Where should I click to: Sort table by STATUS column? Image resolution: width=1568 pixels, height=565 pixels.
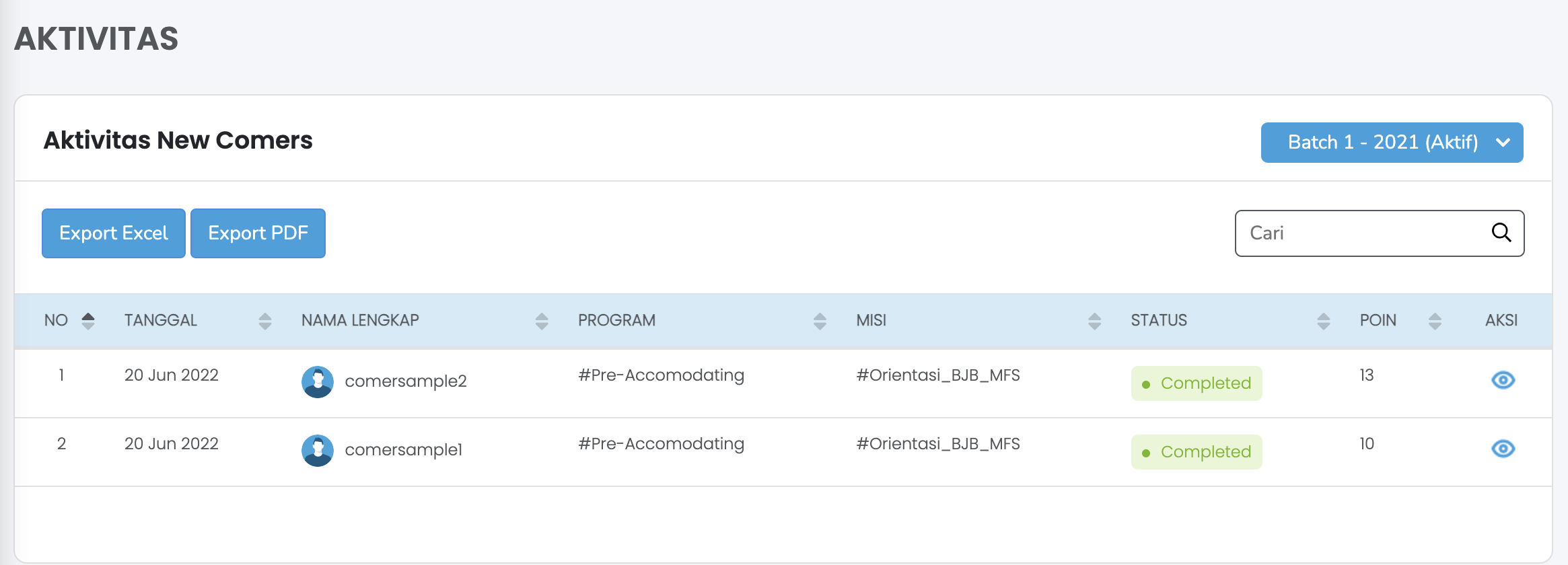click(1323, 321)
